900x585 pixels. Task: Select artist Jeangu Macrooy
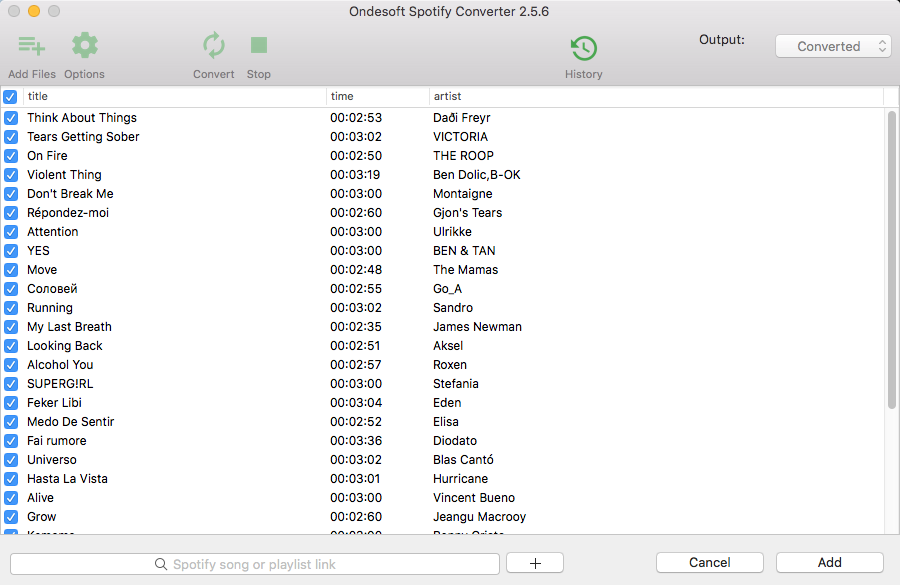479,517
